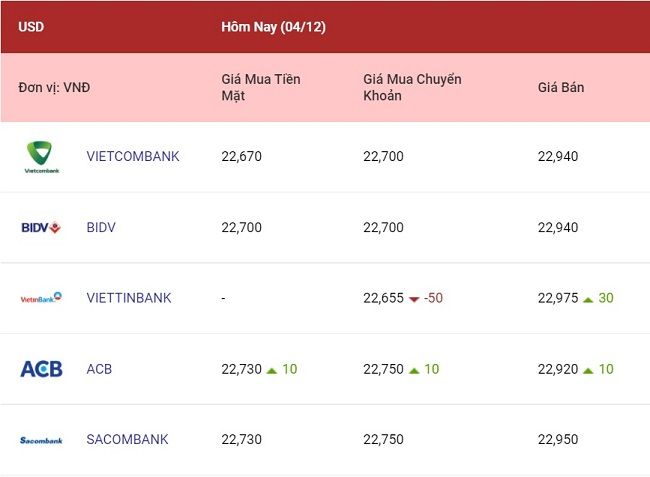Click green up arrow in Viettinbank selling price
The height and width of the screenshot is (477, 650).
588,299
